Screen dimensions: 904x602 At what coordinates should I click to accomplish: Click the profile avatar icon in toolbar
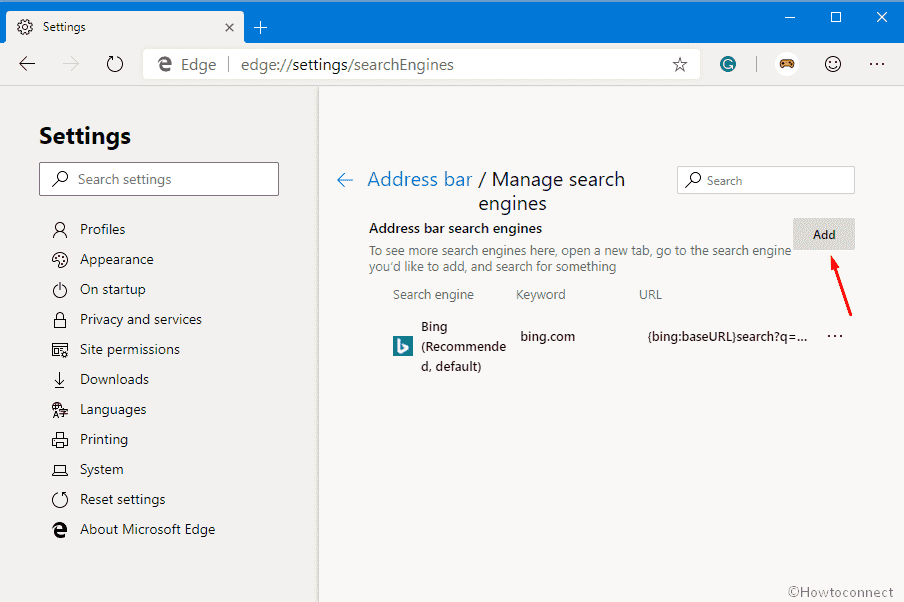(x=786, y=64)
